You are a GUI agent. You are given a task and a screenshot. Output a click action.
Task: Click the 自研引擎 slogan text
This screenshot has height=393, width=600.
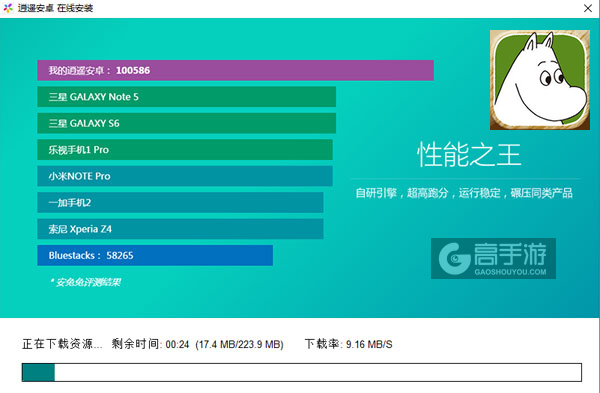click(464, 193)
